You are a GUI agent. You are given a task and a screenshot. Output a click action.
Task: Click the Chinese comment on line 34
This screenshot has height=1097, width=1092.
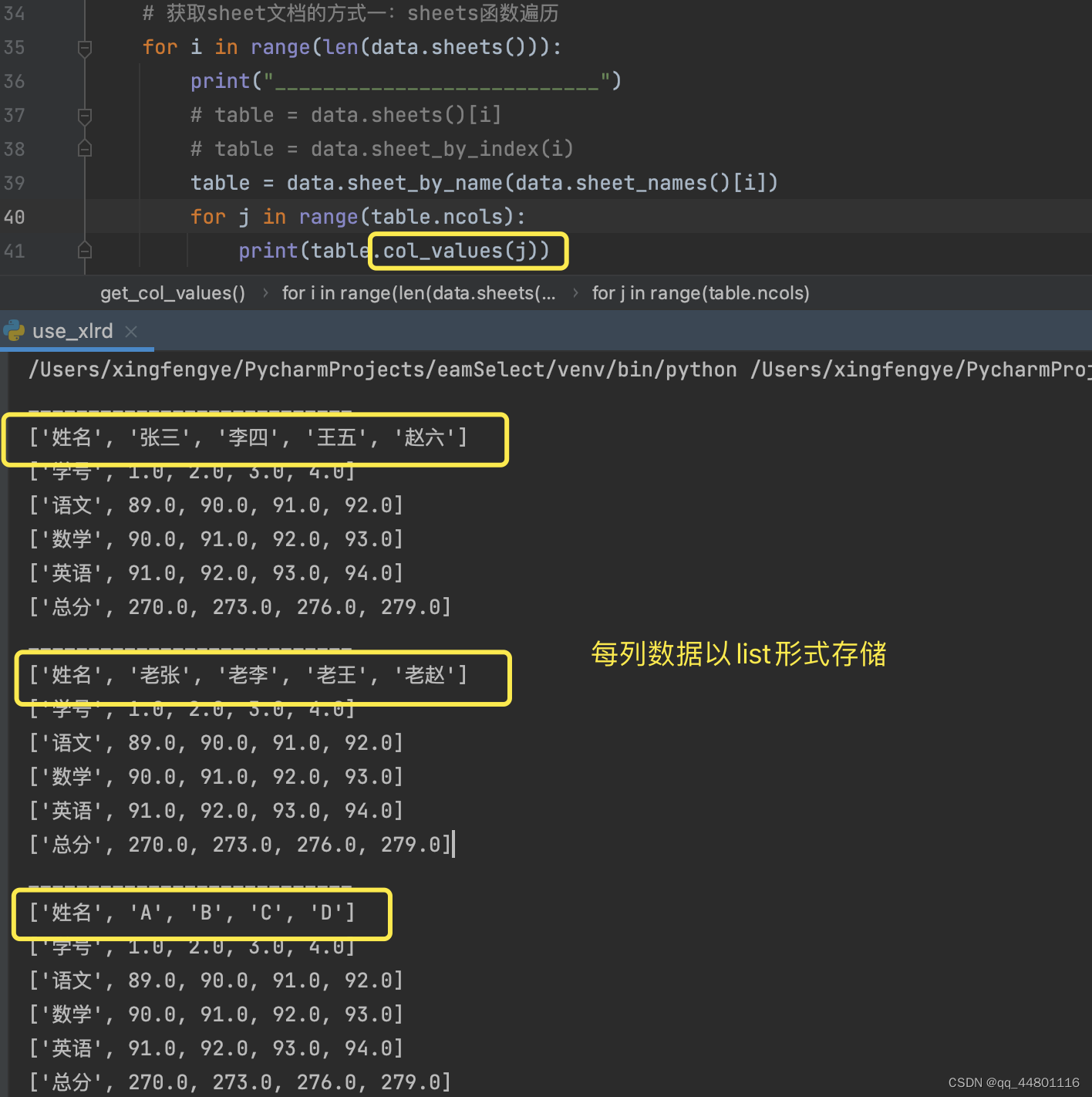tap(351, 13)
